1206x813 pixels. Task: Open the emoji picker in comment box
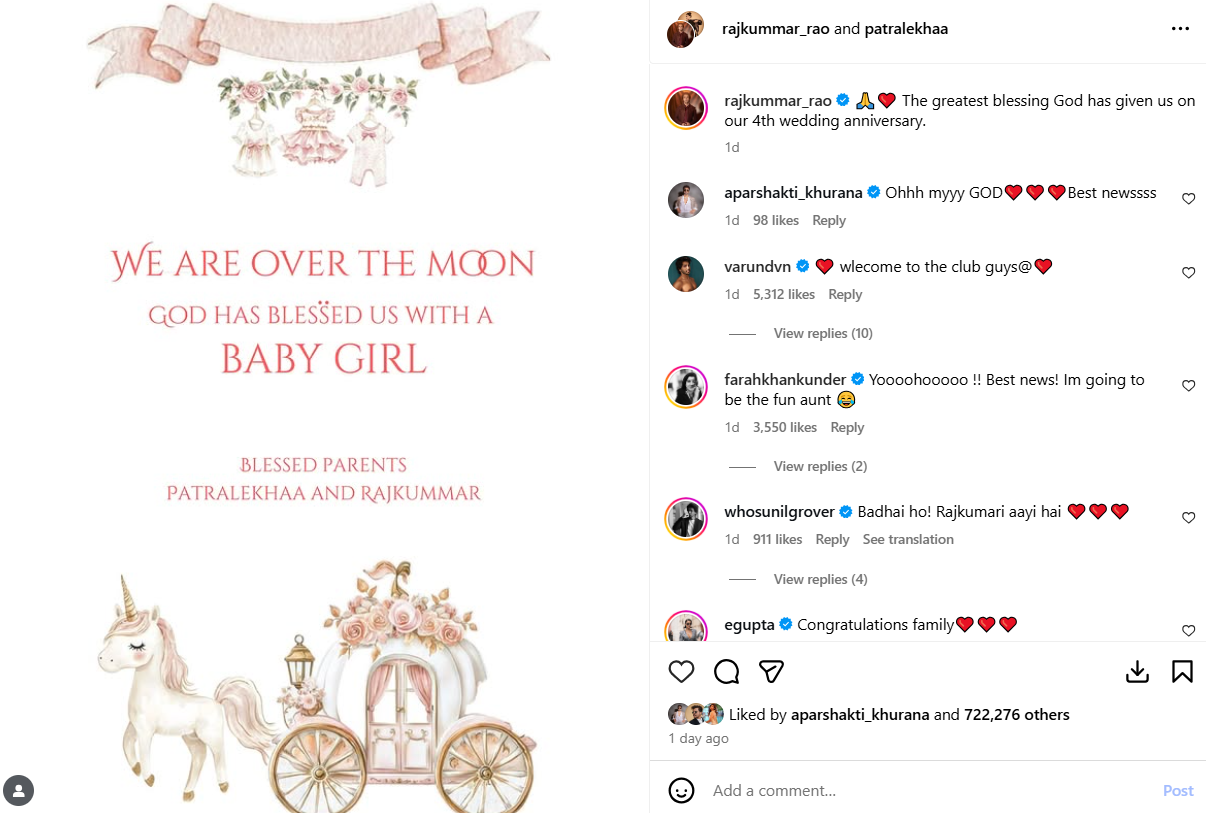coord(681,790)
